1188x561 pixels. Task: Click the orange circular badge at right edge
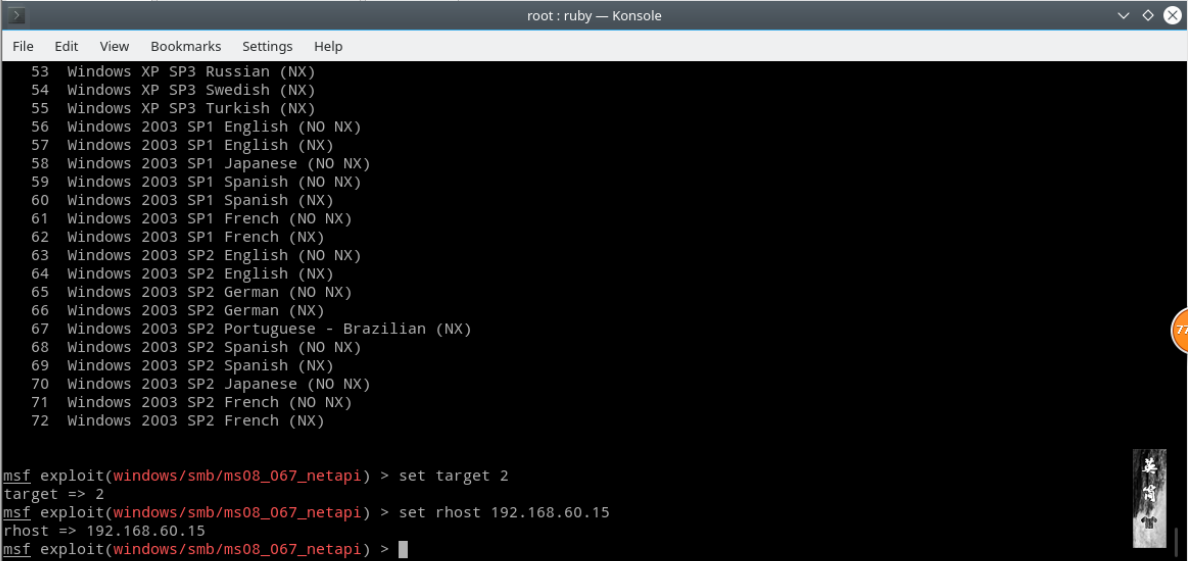coord(1180,331)
